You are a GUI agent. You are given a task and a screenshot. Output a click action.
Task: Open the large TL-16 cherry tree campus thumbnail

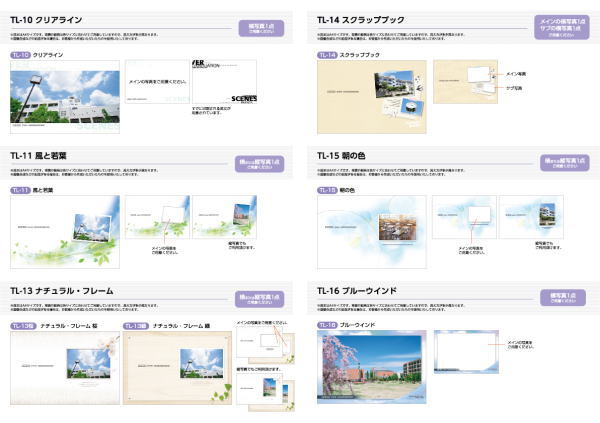(x=372, y=367)
